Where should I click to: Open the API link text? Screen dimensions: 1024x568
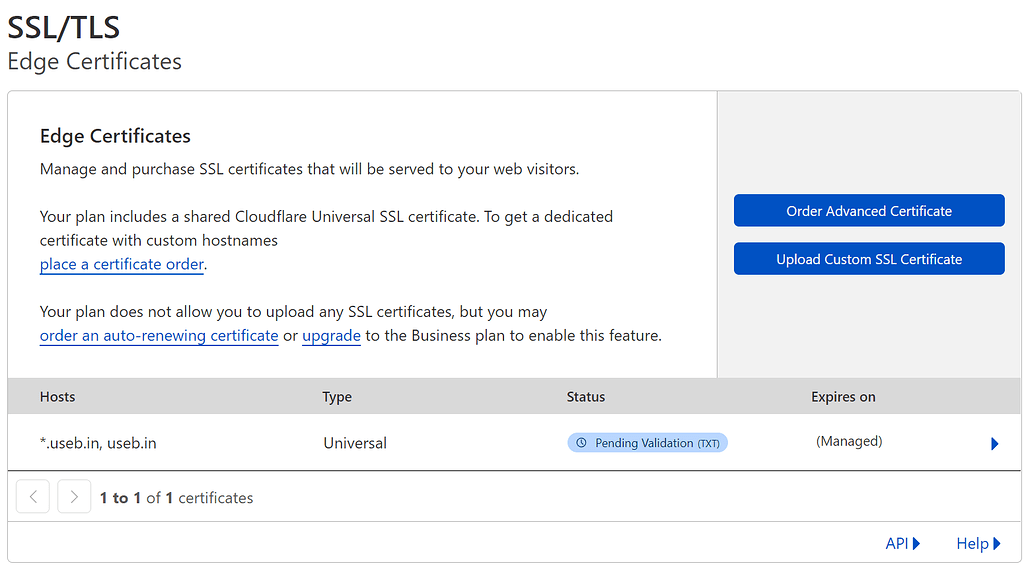click(x=897, y=544)
